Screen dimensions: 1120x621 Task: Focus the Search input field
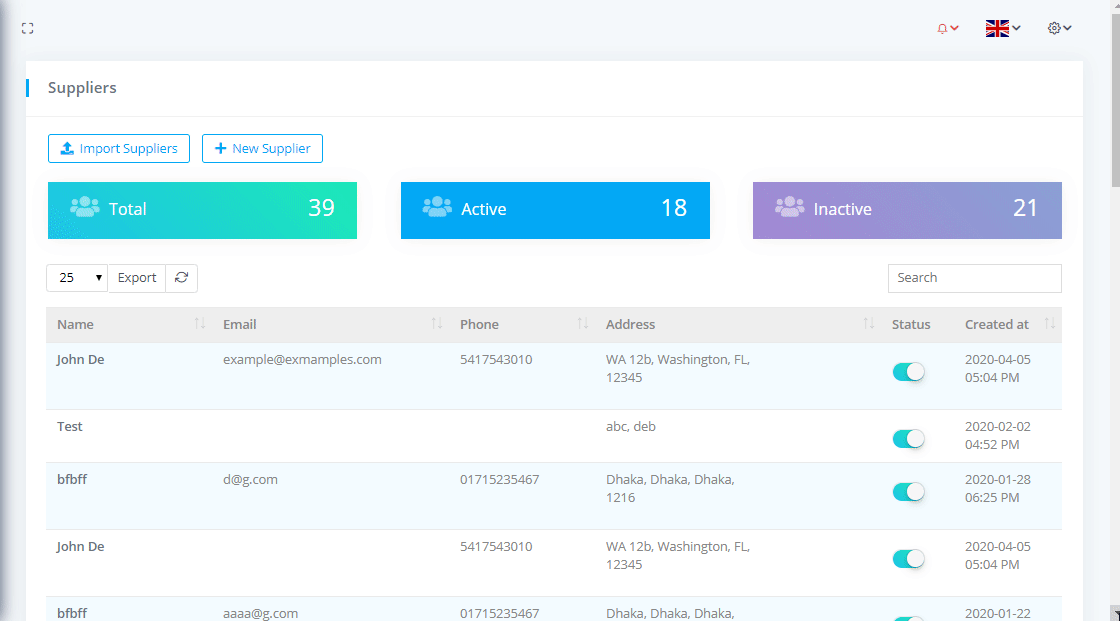point(974,278)
